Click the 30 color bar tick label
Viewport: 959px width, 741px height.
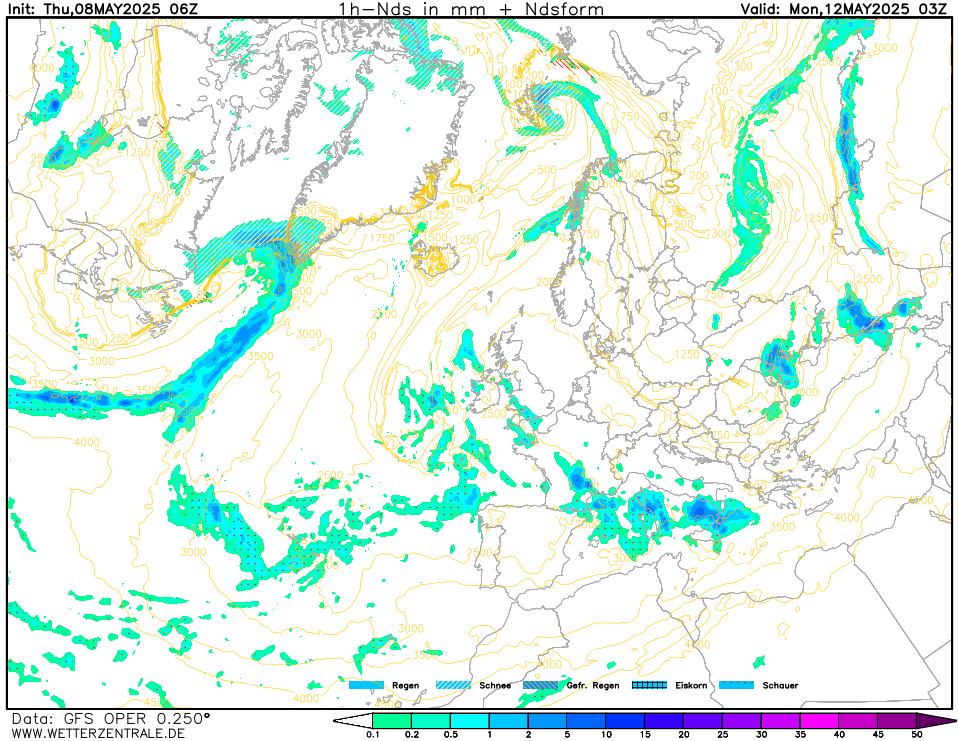(761, 734)
